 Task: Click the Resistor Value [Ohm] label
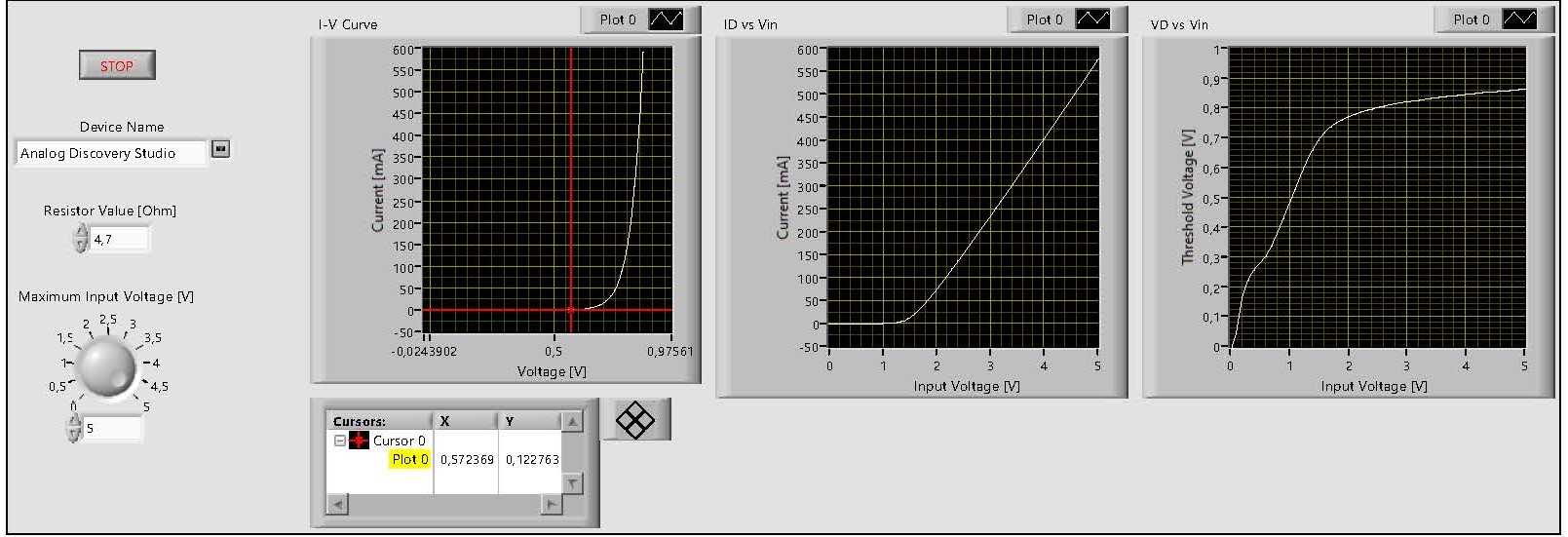(110, 211)
